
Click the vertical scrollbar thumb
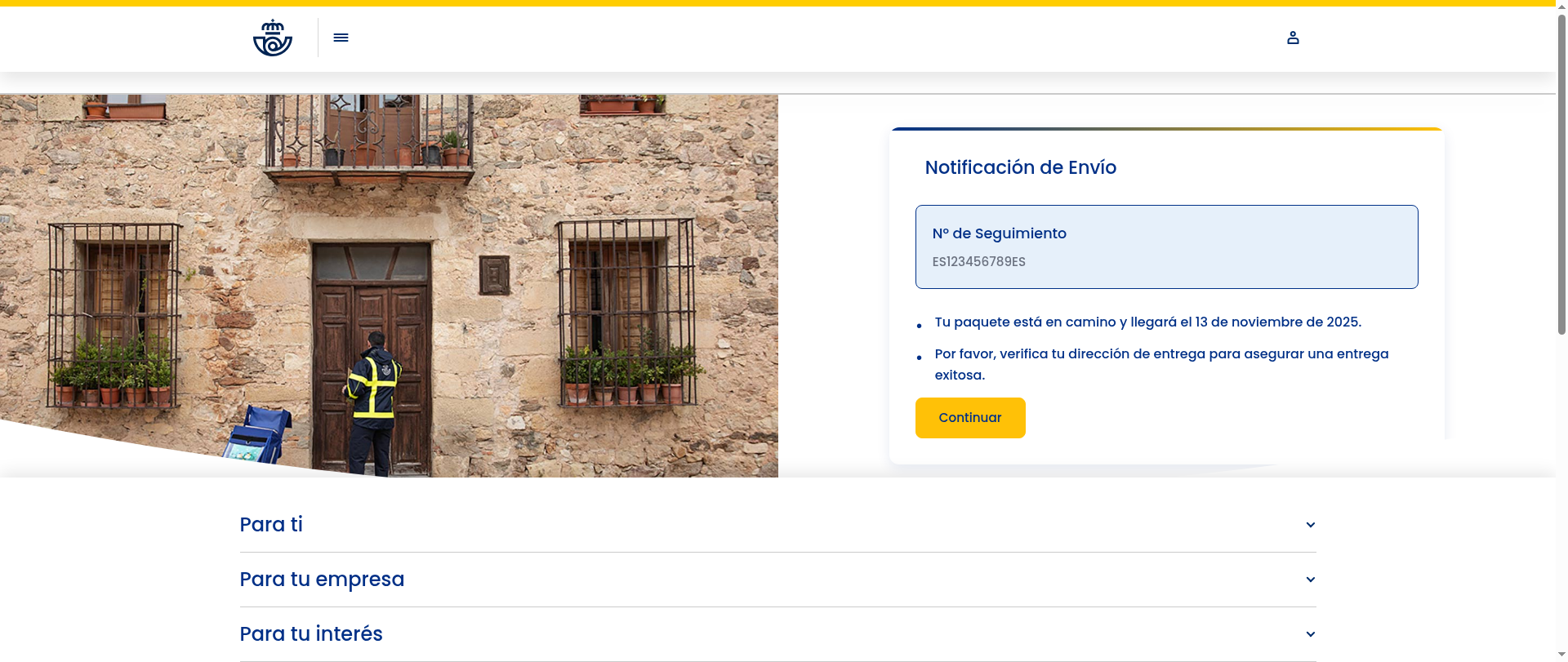tap(1561, 171)
